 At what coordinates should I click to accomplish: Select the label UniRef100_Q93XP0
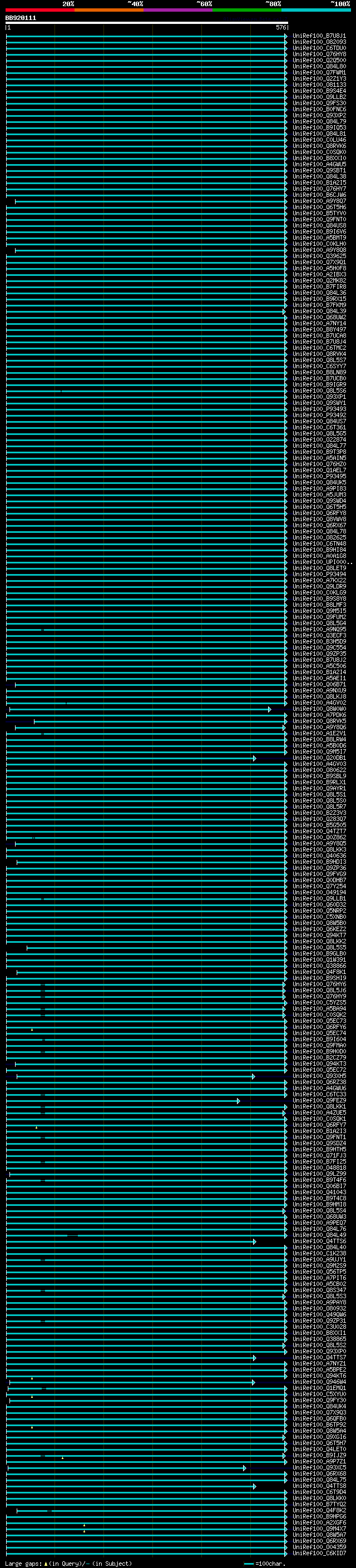[x=319, y=1351]
